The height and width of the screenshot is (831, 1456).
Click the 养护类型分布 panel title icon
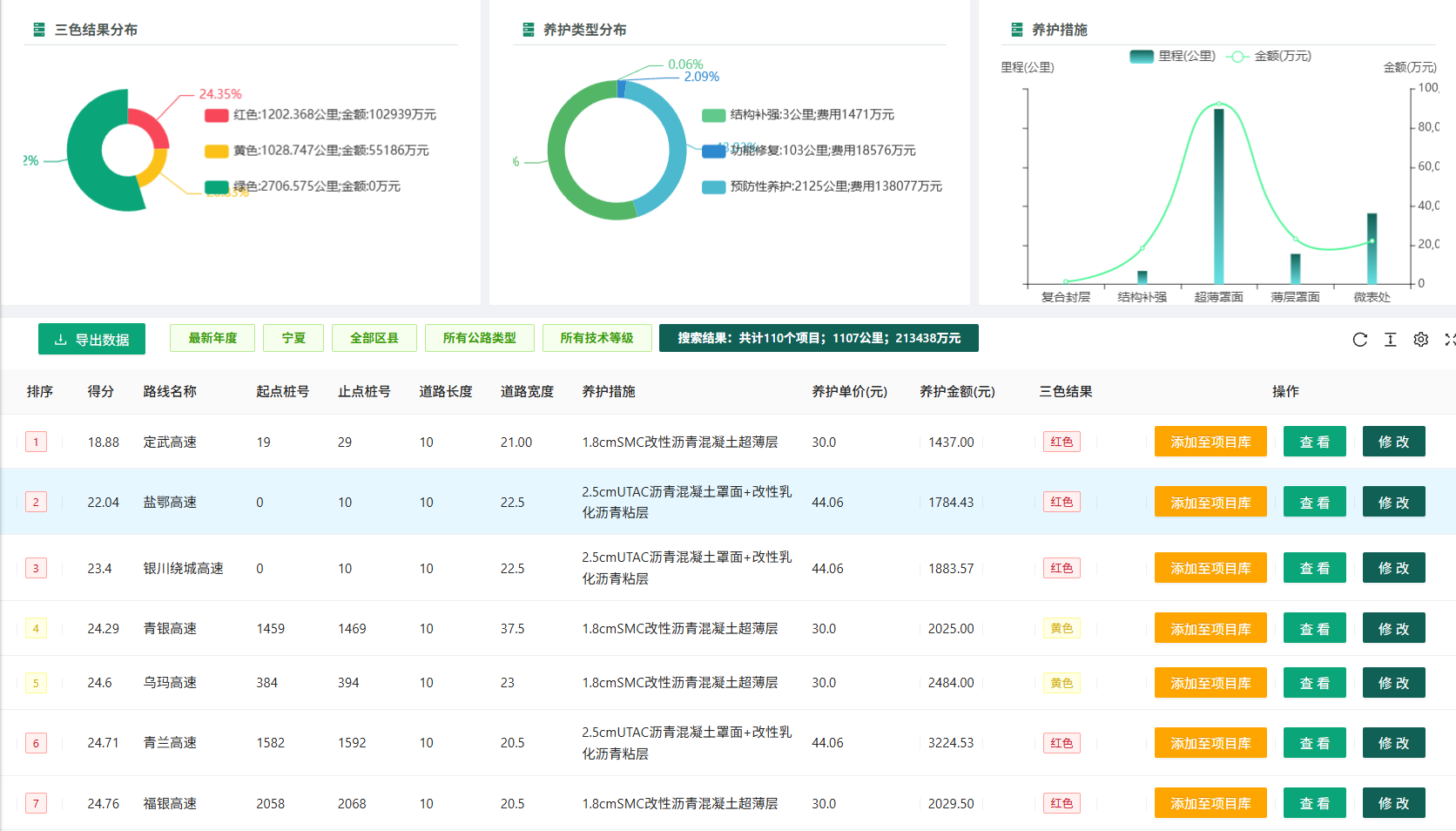pyautogui.click(x=528, y=30)
